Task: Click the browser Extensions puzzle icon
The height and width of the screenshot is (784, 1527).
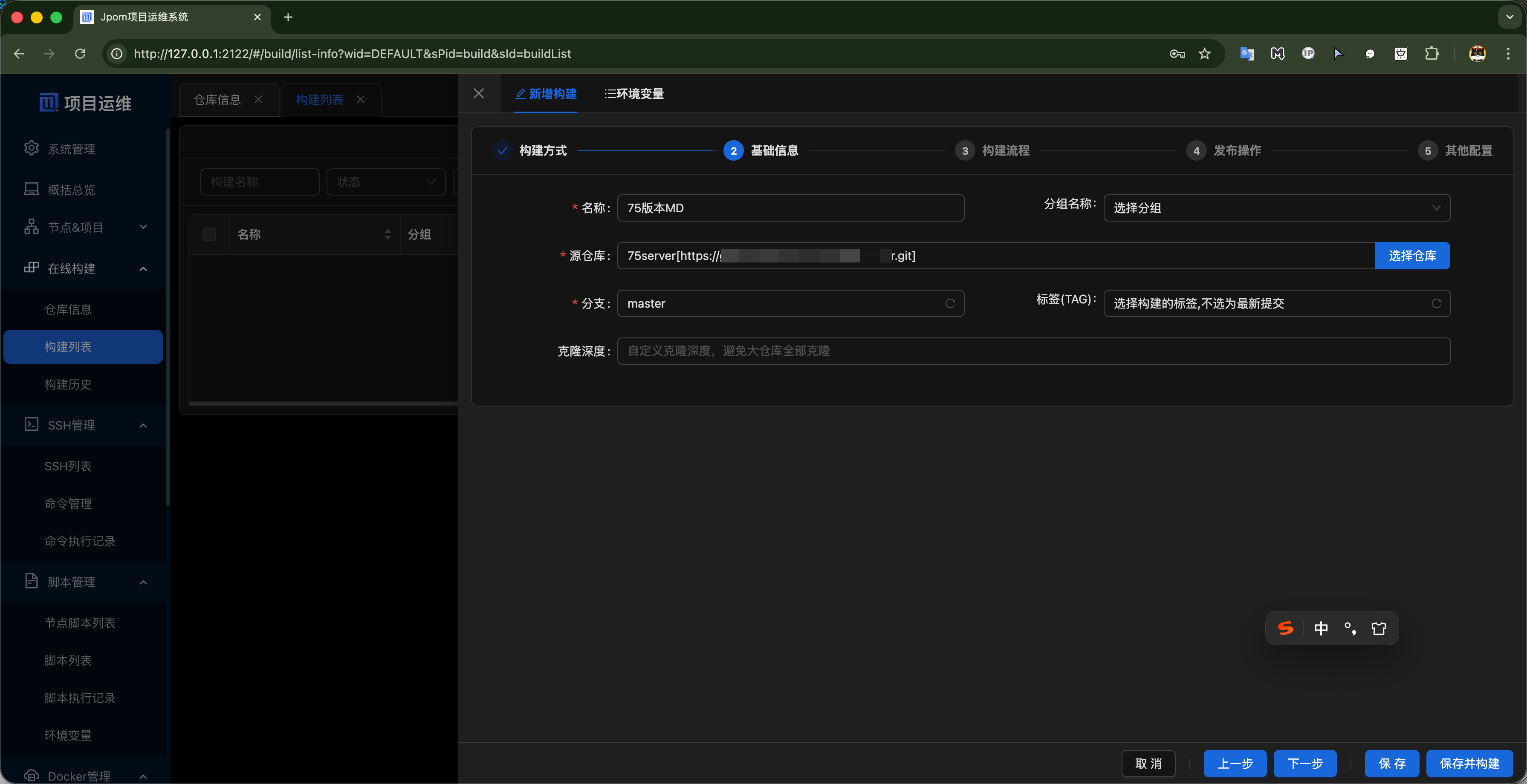Action: click(1431, 53)
